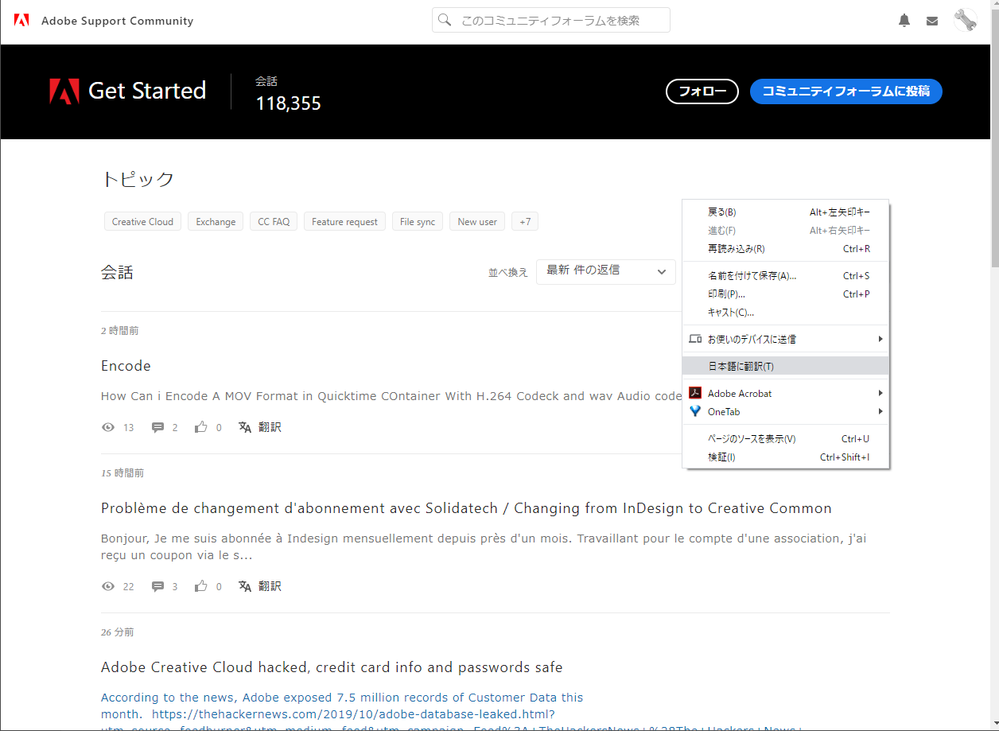Select Creative Cloud tag
Viewport: 999px width, 731px height.
(x=143, y=222)
